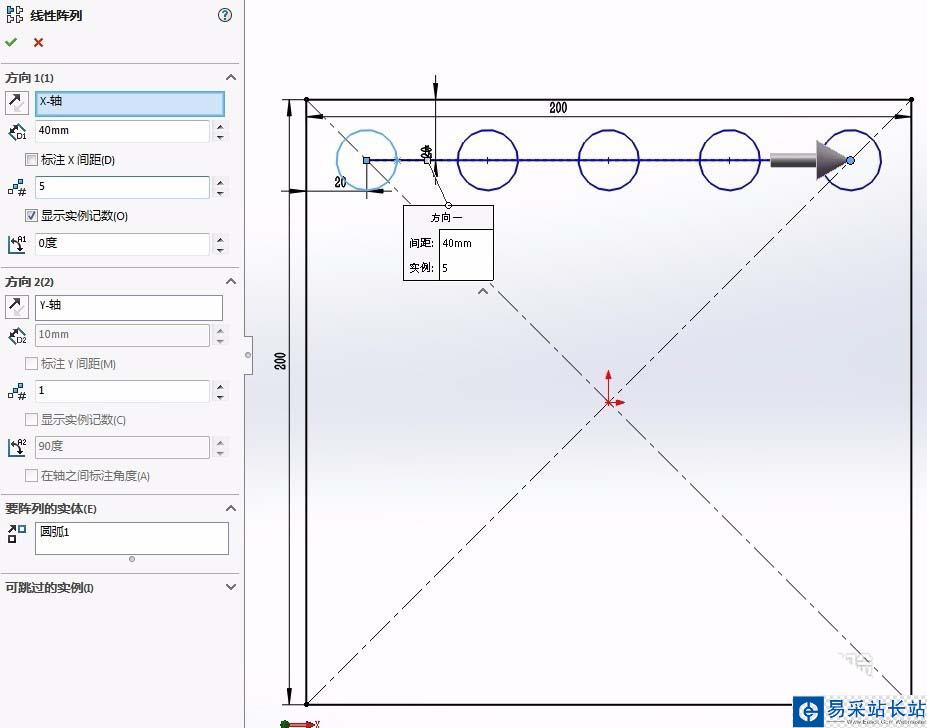Decrease direction 1 instance count of 5
Viewport: 927px width, 728px height.
pyautogui.click(x=220, y=193)
